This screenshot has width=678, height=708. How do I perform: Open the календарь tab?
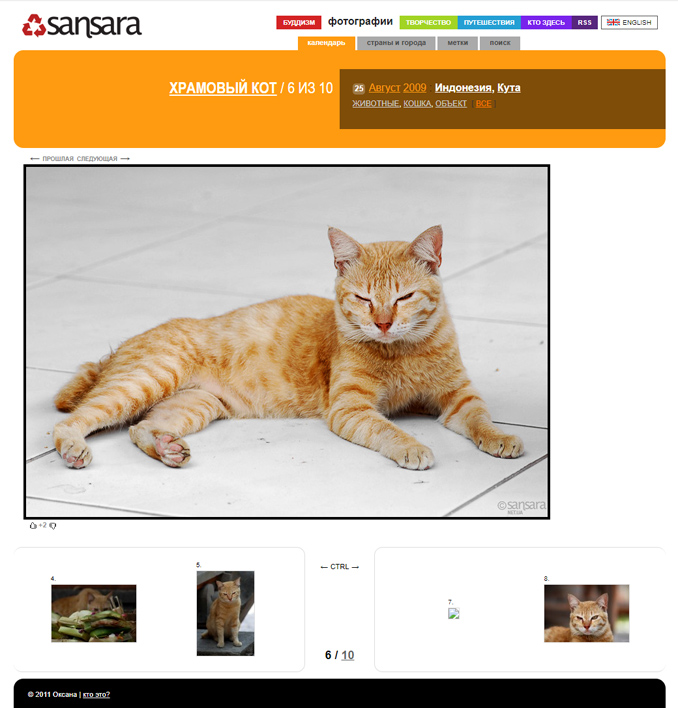tap(326, 43)
